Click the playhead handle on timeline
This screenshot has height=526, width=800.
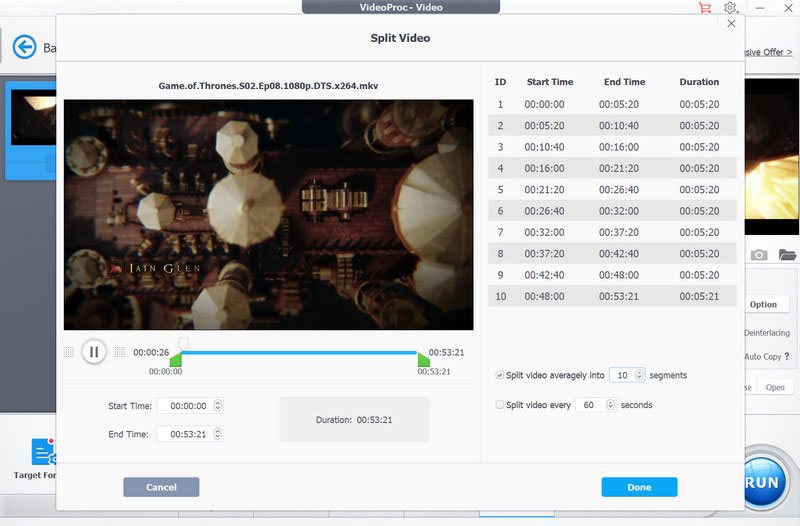pos(183,343)
